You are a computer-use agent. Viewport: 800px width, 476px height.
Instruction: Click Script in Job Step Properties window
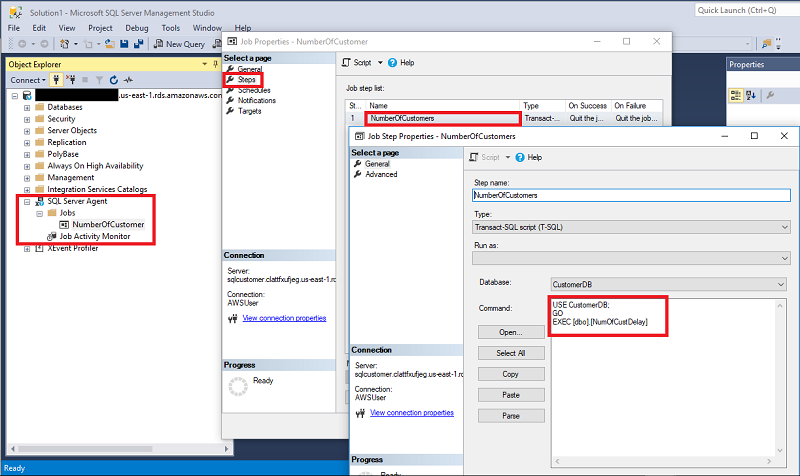point(484,157)
